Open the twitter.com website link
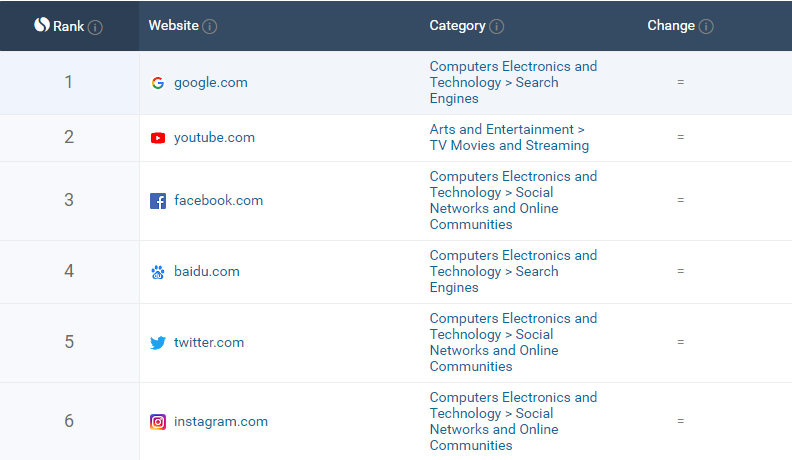 pyautogui.click(x=209, y=343)
